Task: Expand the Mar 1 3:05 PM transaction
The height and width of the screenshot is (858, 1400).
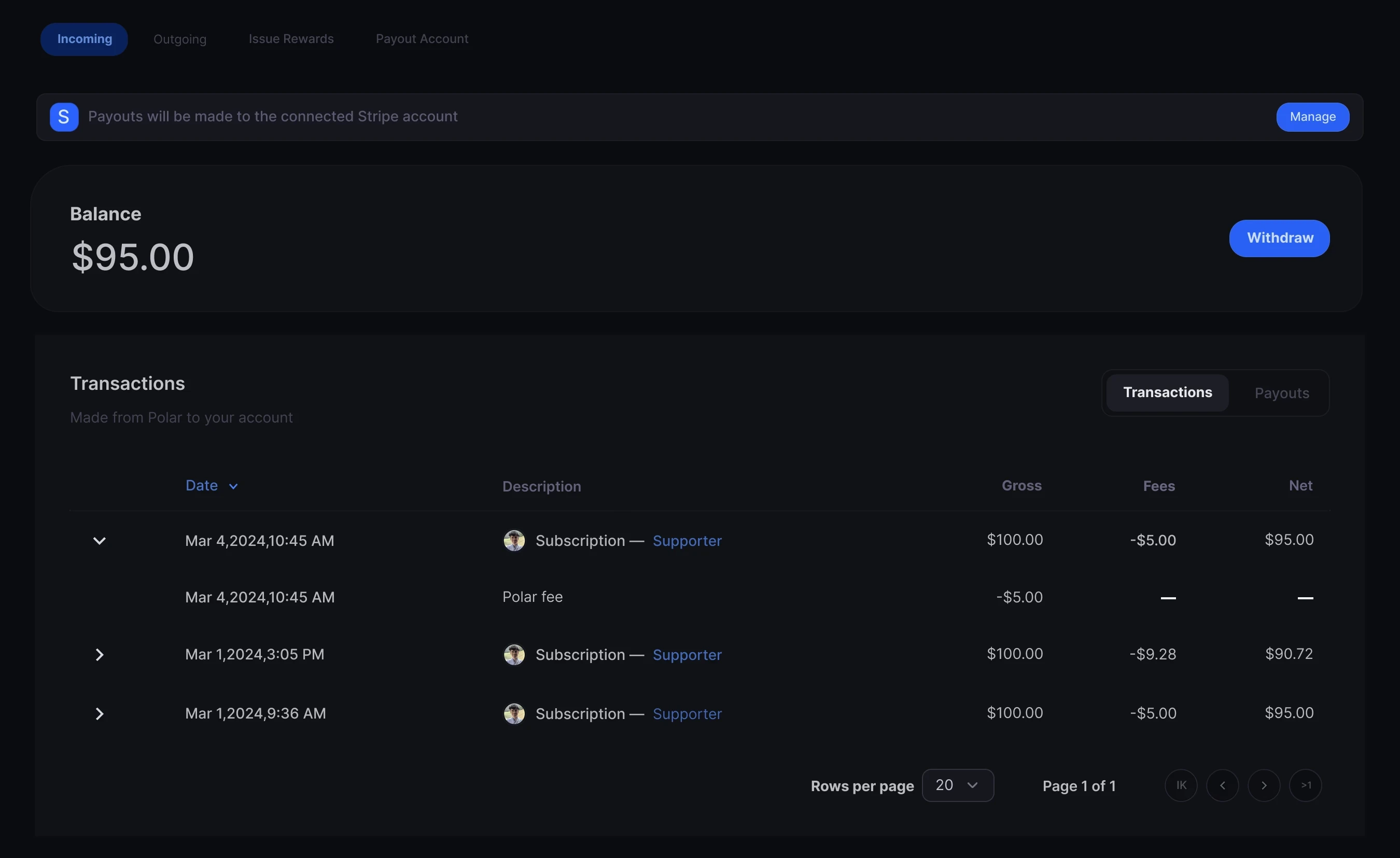Action: [100, 655]
